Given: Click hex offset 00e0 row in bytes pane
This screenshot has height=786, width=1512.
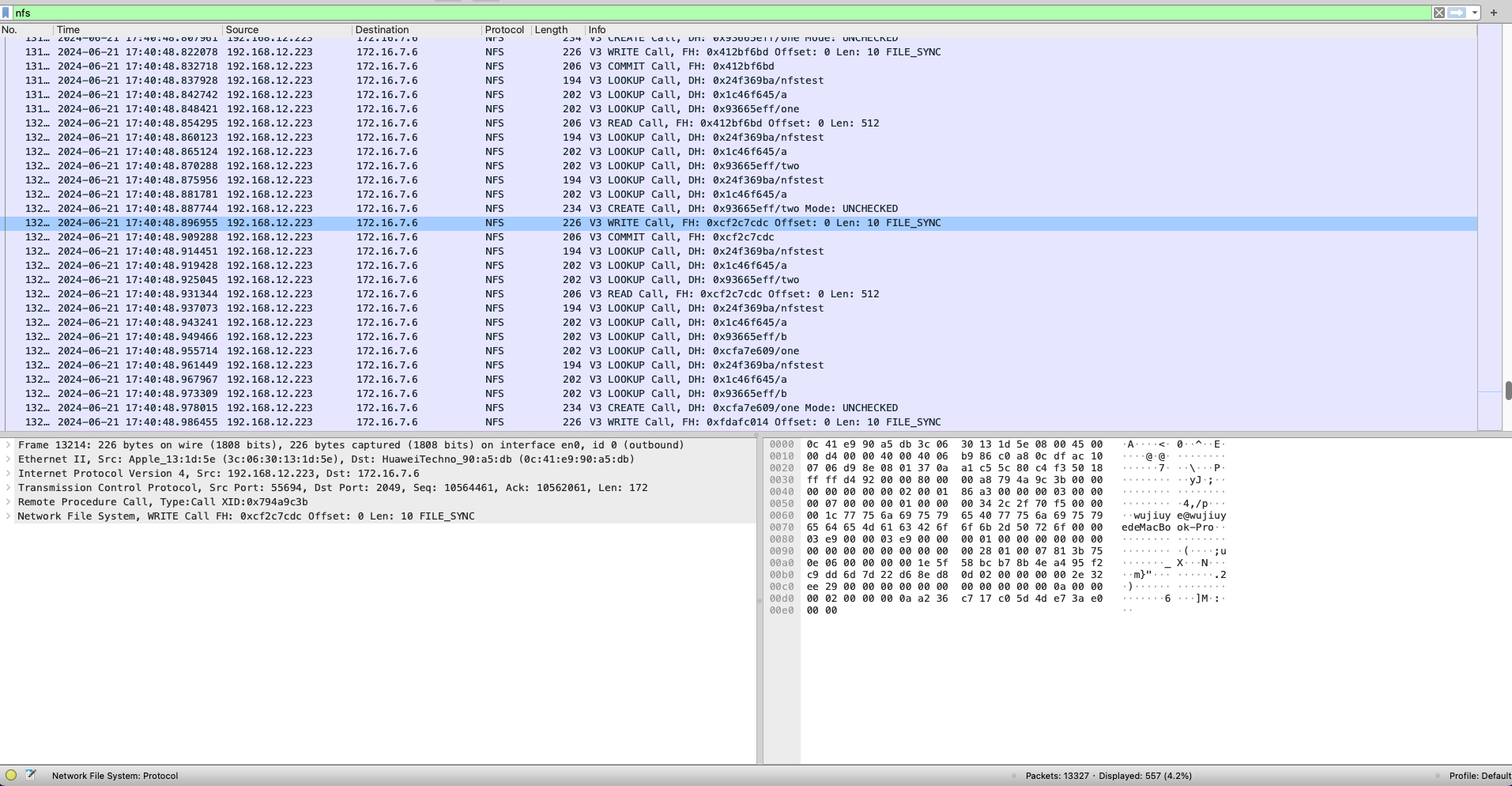Looking at the screenshot, I should (782, 610).
